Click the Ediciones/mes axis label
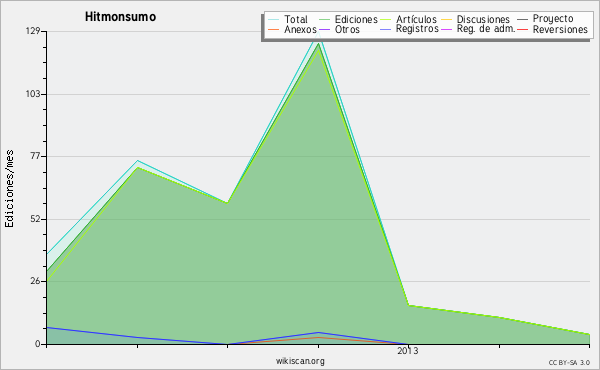This screenshot has width=600, height=370. (9, 188)
